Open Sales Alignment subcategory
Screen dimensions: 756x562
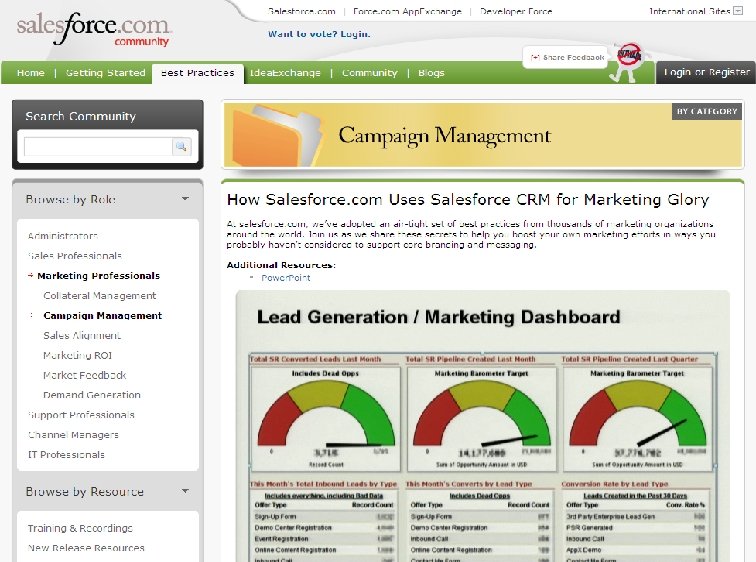point(82,335)
